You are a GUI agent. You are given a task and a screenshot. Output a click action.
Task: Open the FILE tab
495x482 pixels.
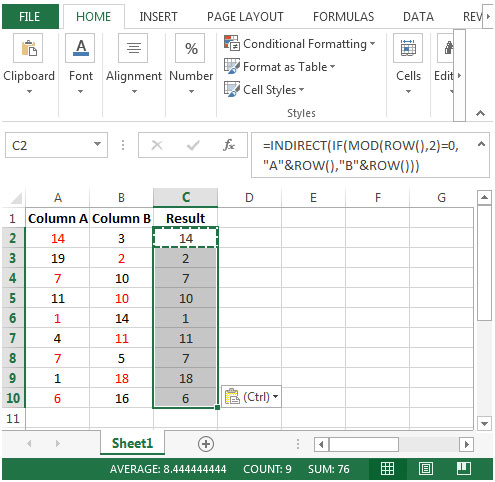[x=30, y=17]
